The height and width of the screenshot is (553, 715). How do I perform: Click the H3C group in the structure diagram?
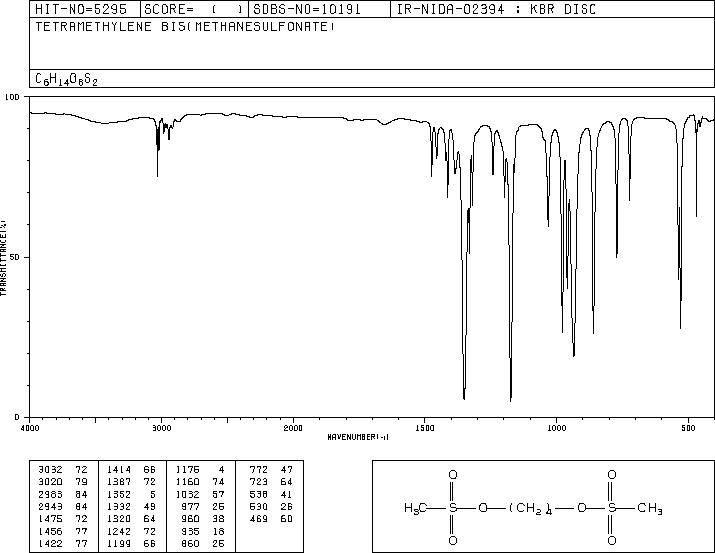[415, 508]
